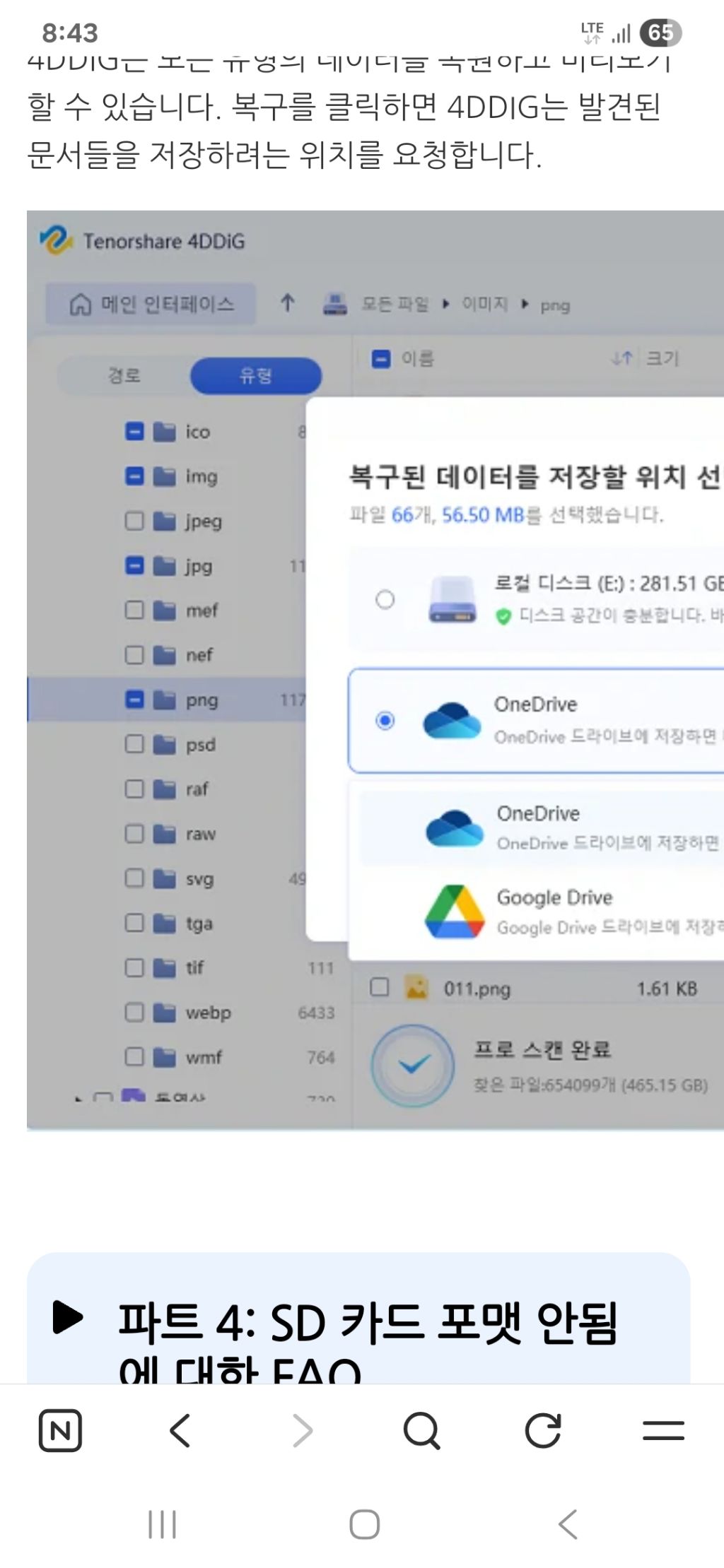
Task: Expand 파트 4 FAQ section triangle
Action: tap(68, 1318)
